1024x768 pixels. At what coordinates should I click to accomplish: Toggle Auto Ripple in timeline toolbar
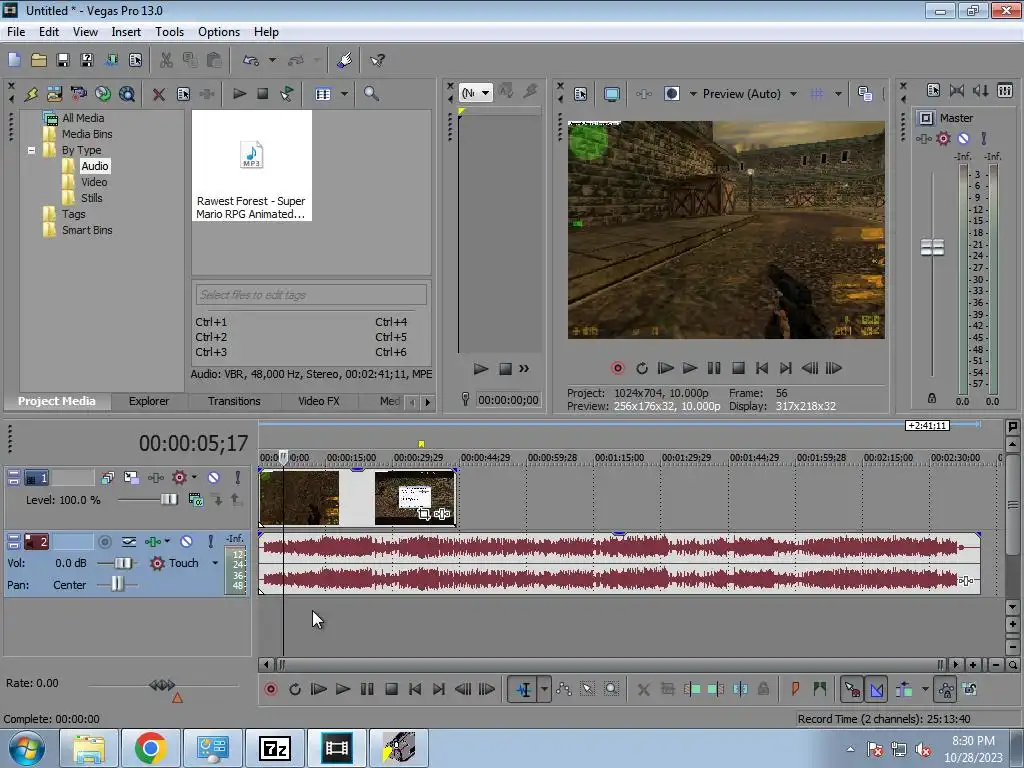pyautogui.click(x=904, y=689)
